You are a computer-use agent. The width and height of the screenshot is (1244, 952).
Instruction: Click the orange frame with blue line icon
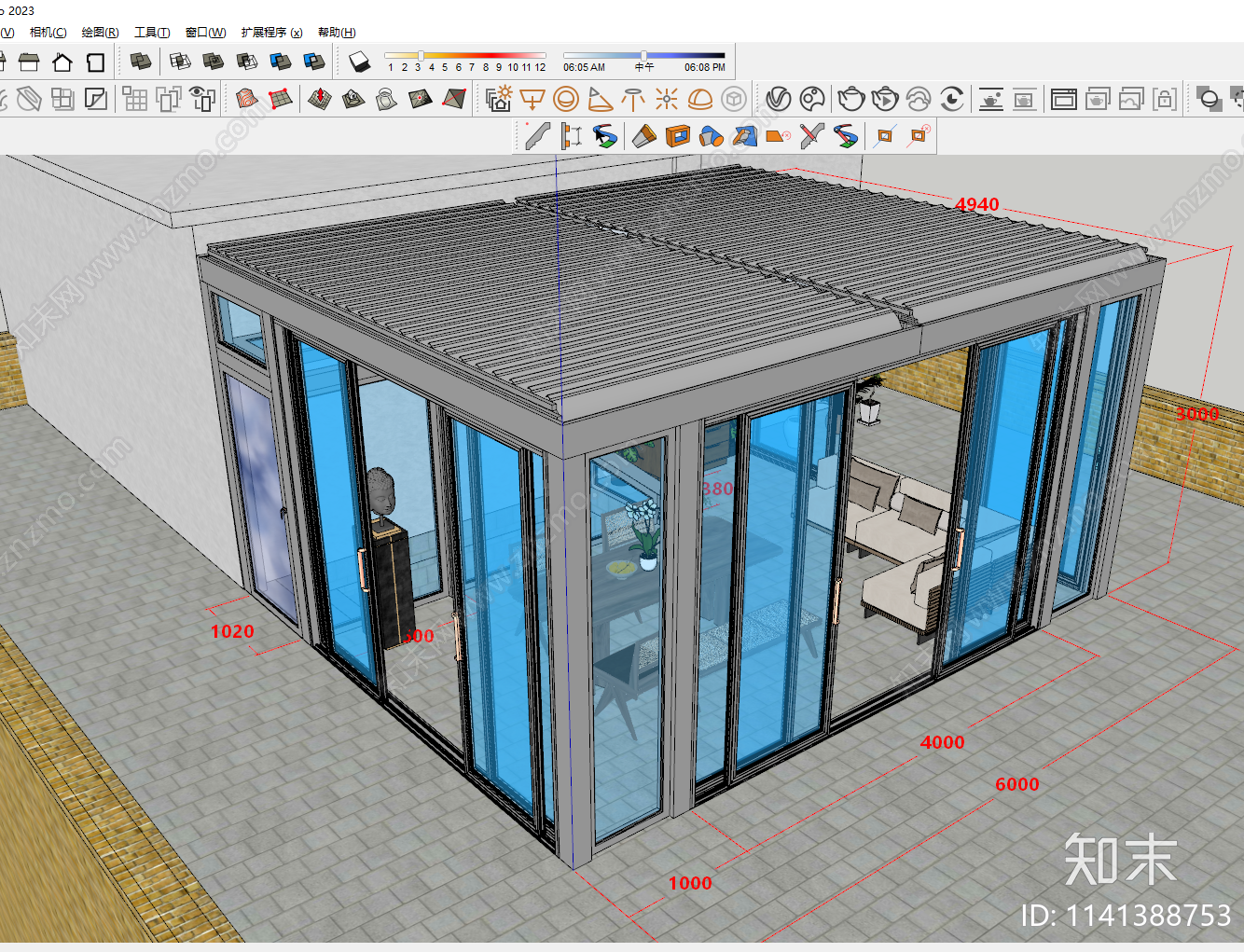885,136
